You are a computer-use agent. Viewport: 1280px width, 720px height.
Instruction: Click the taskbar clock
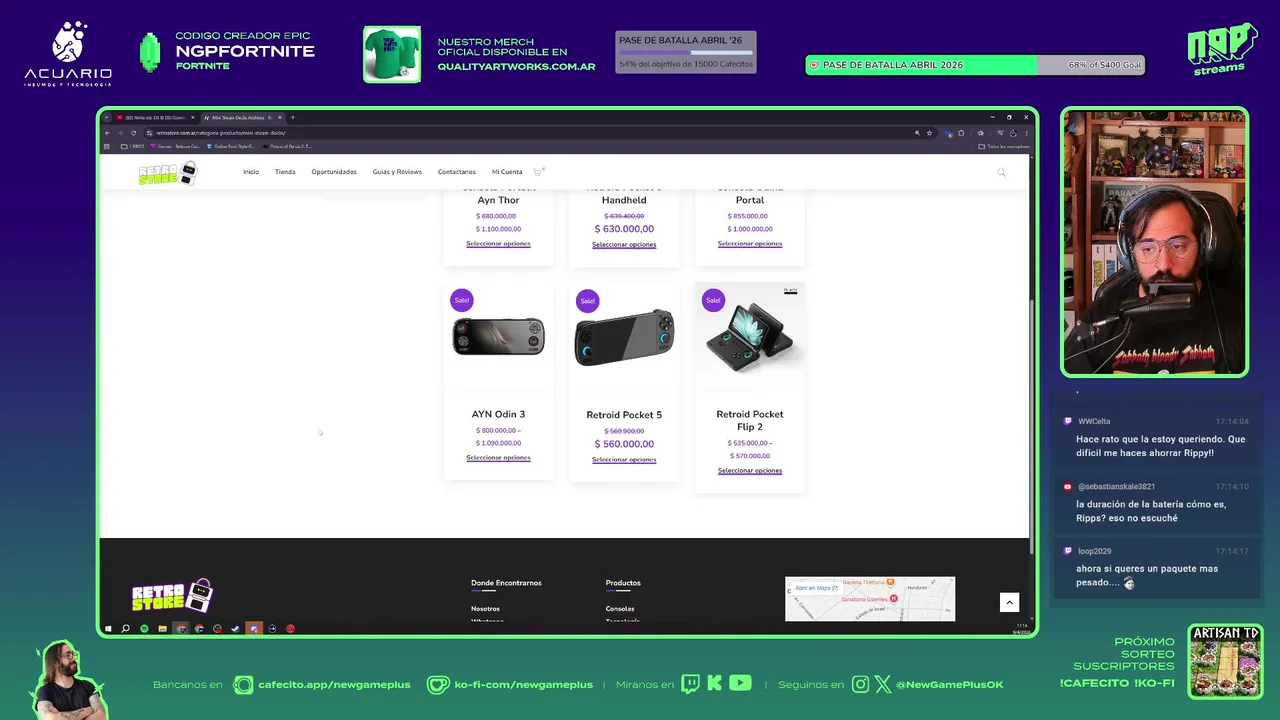click(x=1020, y=629)
